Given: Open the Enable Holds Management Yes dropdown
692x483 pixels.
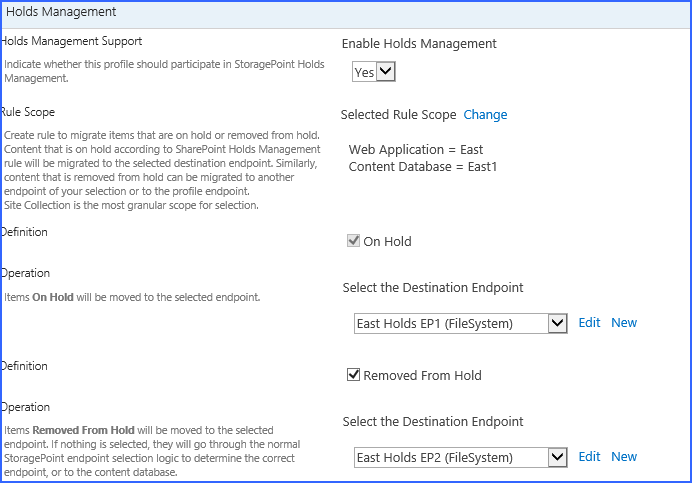Looking at the screenshot, I should pyautogui.click(x=374, y=72).
